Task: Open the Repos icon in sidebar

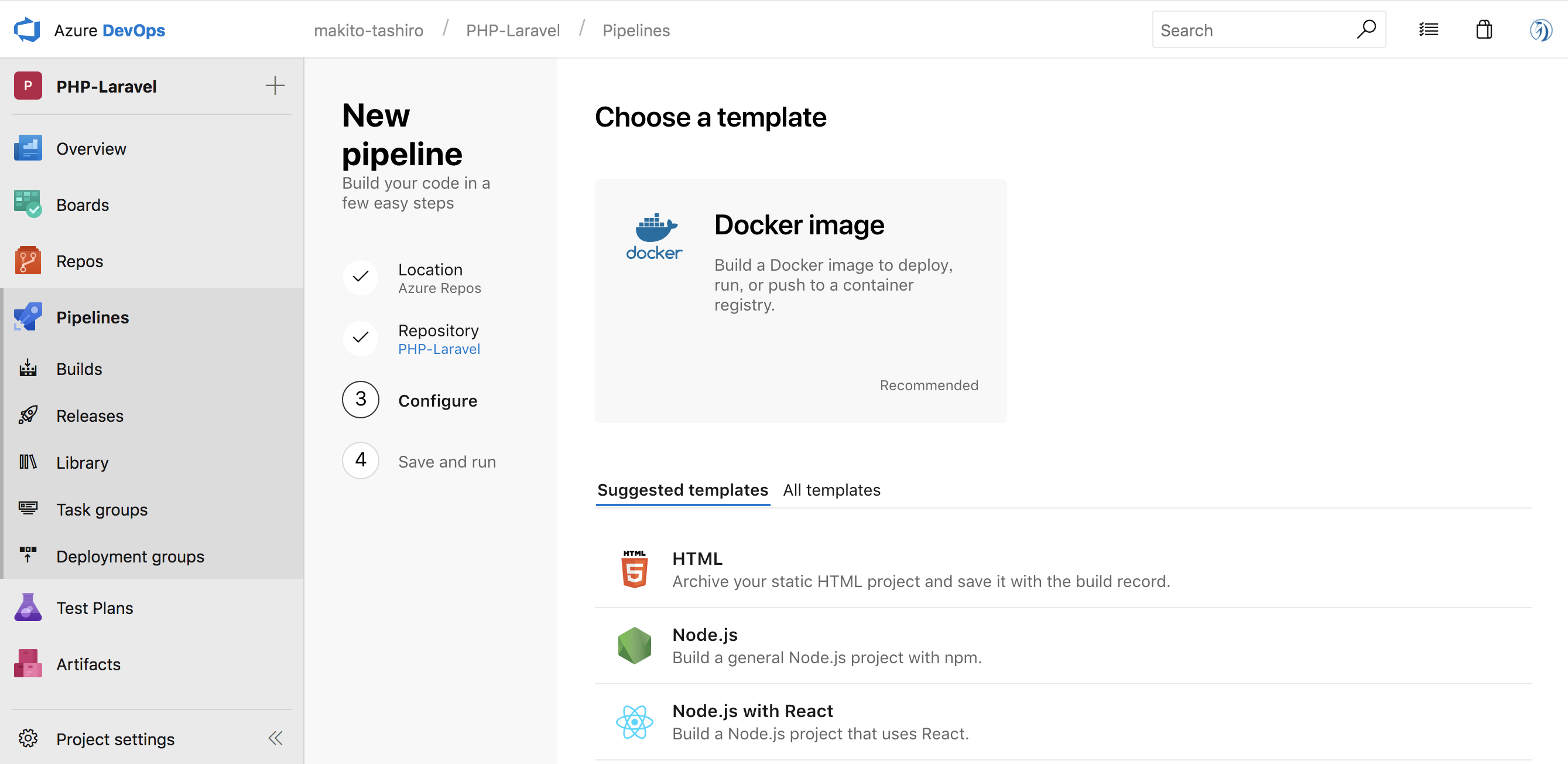Action: pos(28,261)
